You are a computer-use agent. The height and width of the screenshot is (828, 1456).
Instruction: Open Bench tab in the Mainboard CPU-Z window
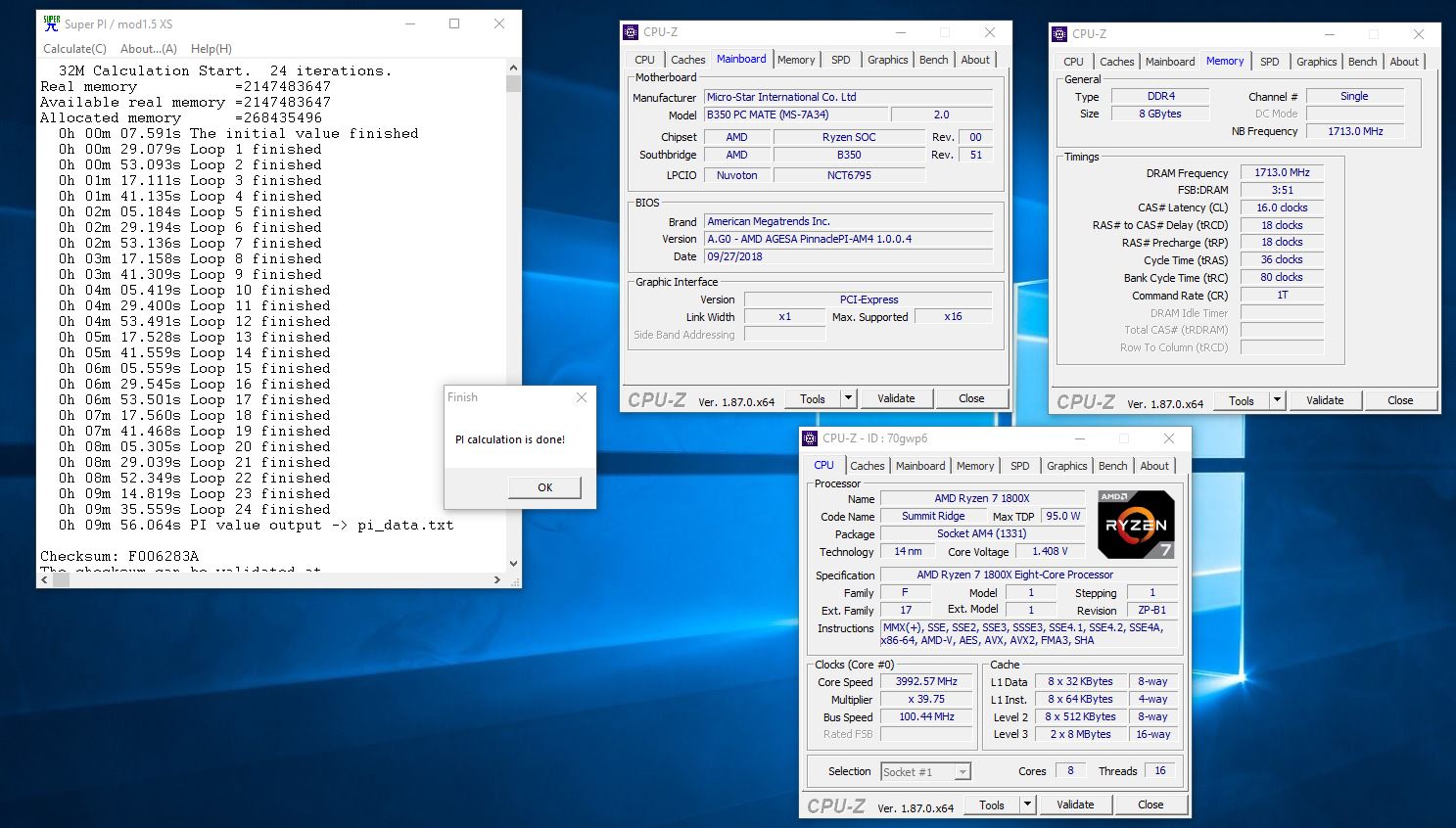(934, 60)
